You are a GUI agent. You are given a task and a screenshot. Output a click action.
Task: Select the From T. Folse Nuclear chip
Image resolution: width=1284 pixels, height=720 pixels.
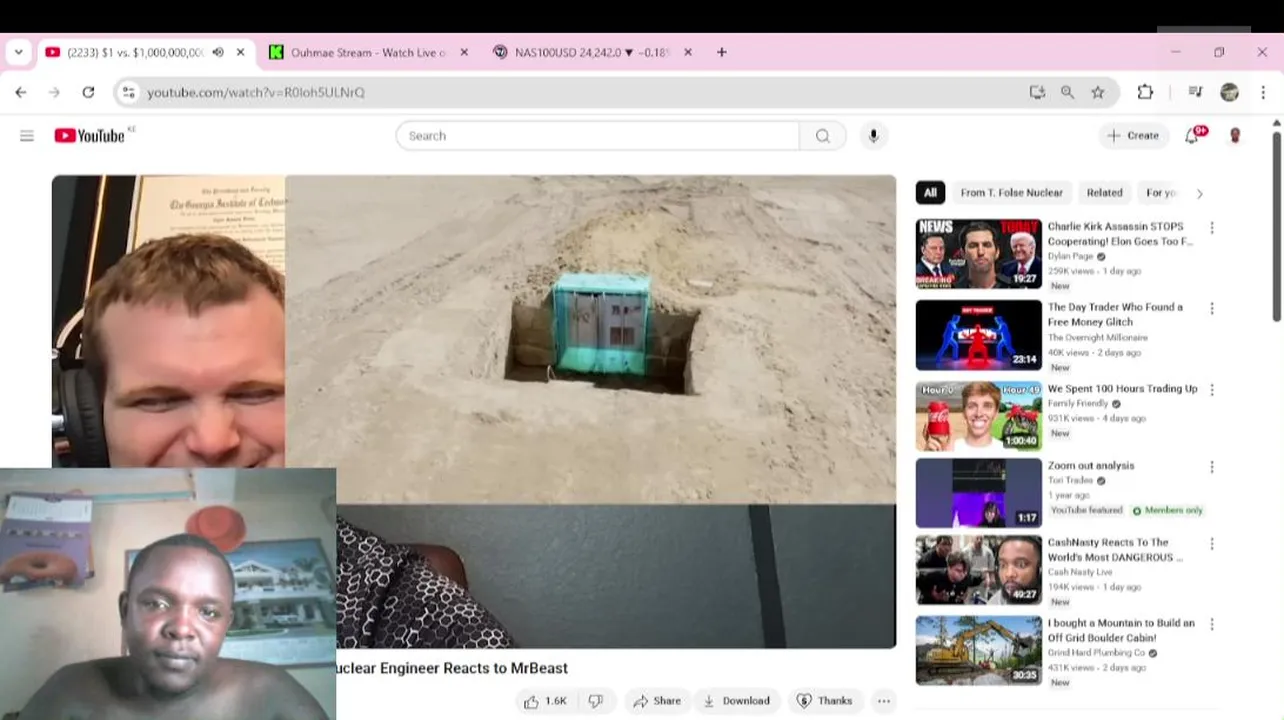1011,193
